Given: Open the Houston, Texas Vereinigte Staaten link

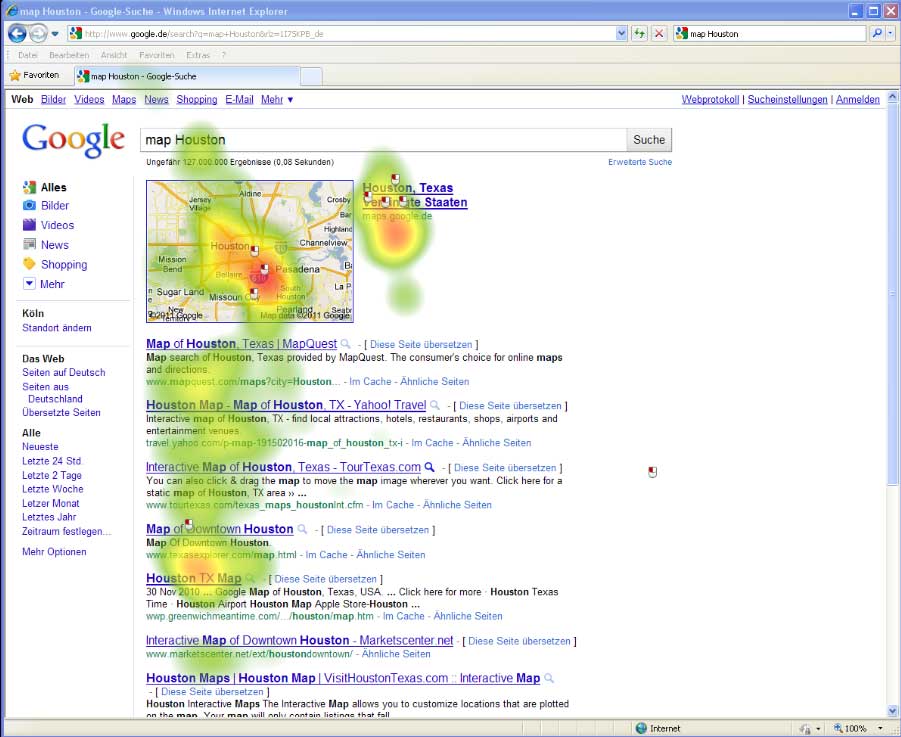Looking at the screenshot, I should click(415, 195).
